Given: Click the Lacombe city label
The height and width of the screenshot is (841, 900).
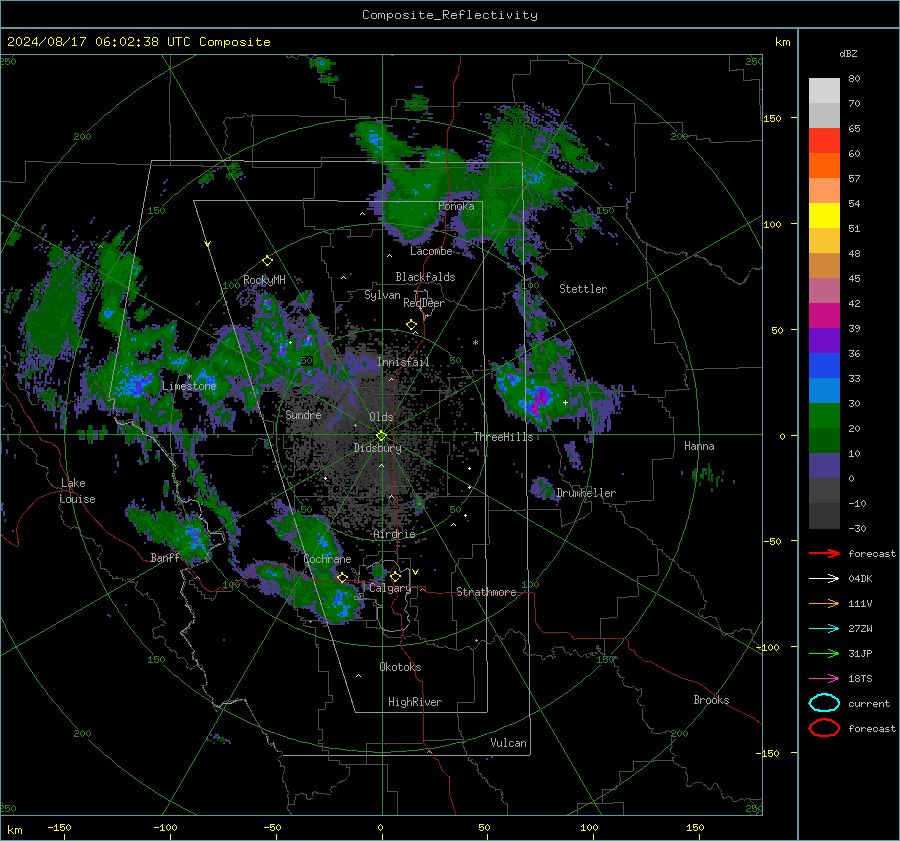Looking at the screenshot, I should point(431,251).
